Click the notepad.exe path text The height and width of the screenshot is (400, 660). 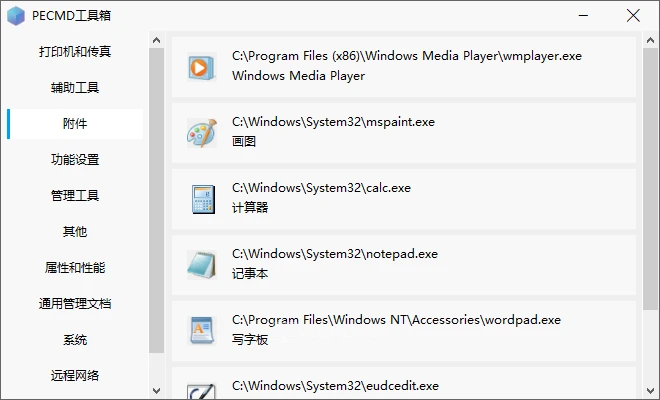click(x=335, y=254)
